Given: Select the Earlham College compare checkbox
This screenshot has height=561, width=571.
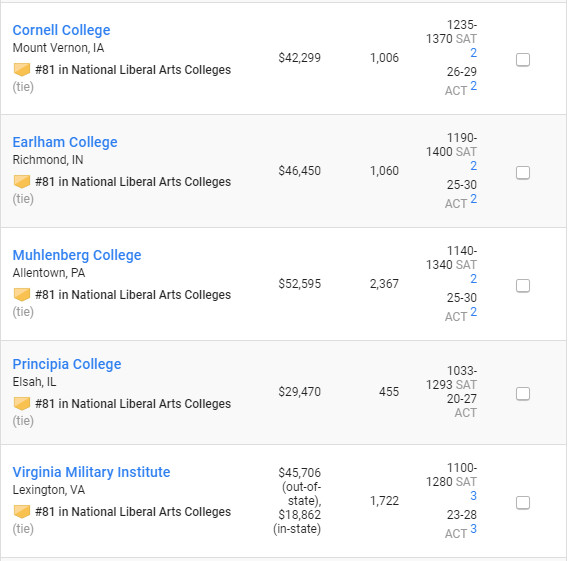Looking at the screenshot, I should 523,173.
